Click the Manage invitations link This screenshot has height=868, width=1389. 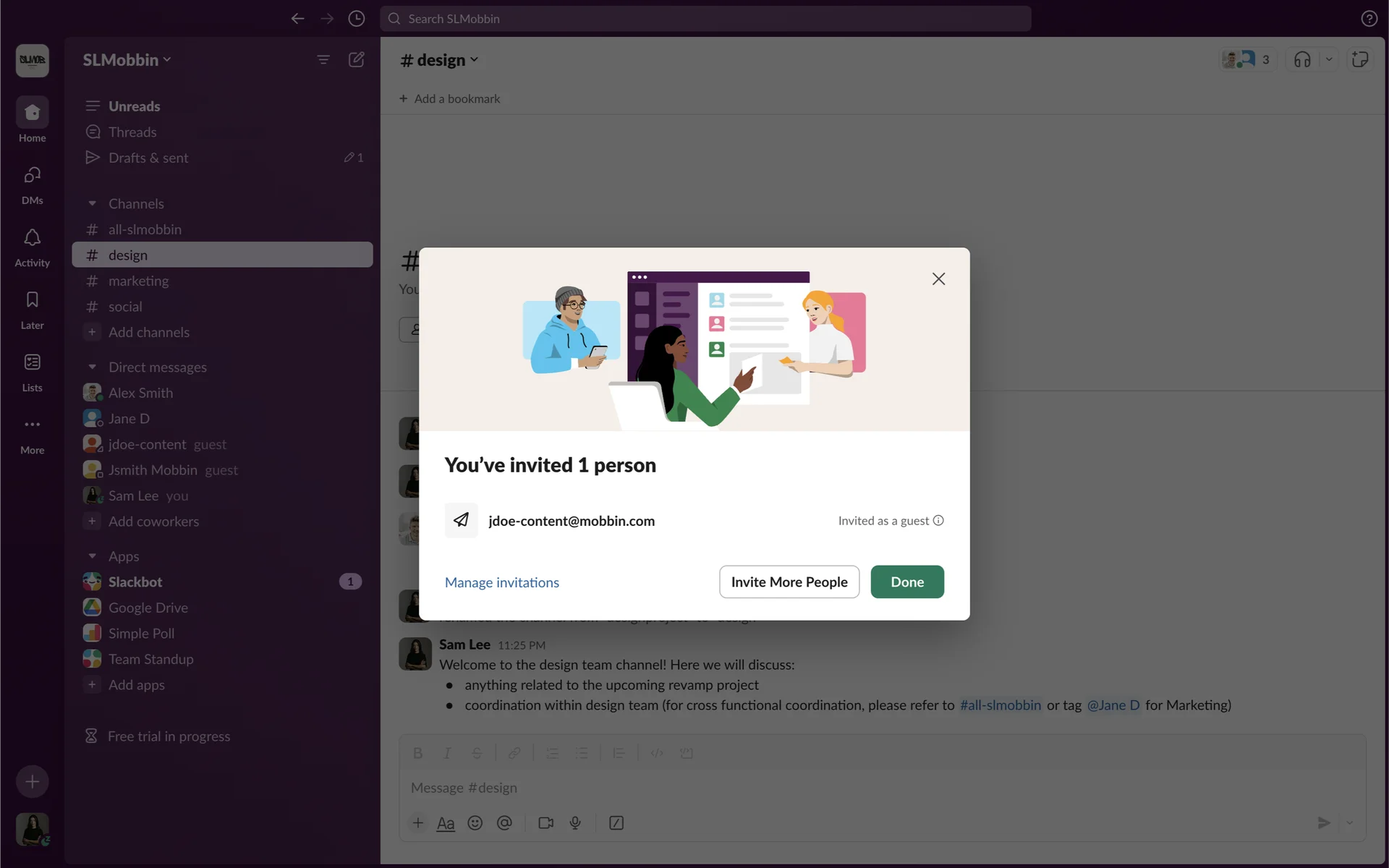501,582
